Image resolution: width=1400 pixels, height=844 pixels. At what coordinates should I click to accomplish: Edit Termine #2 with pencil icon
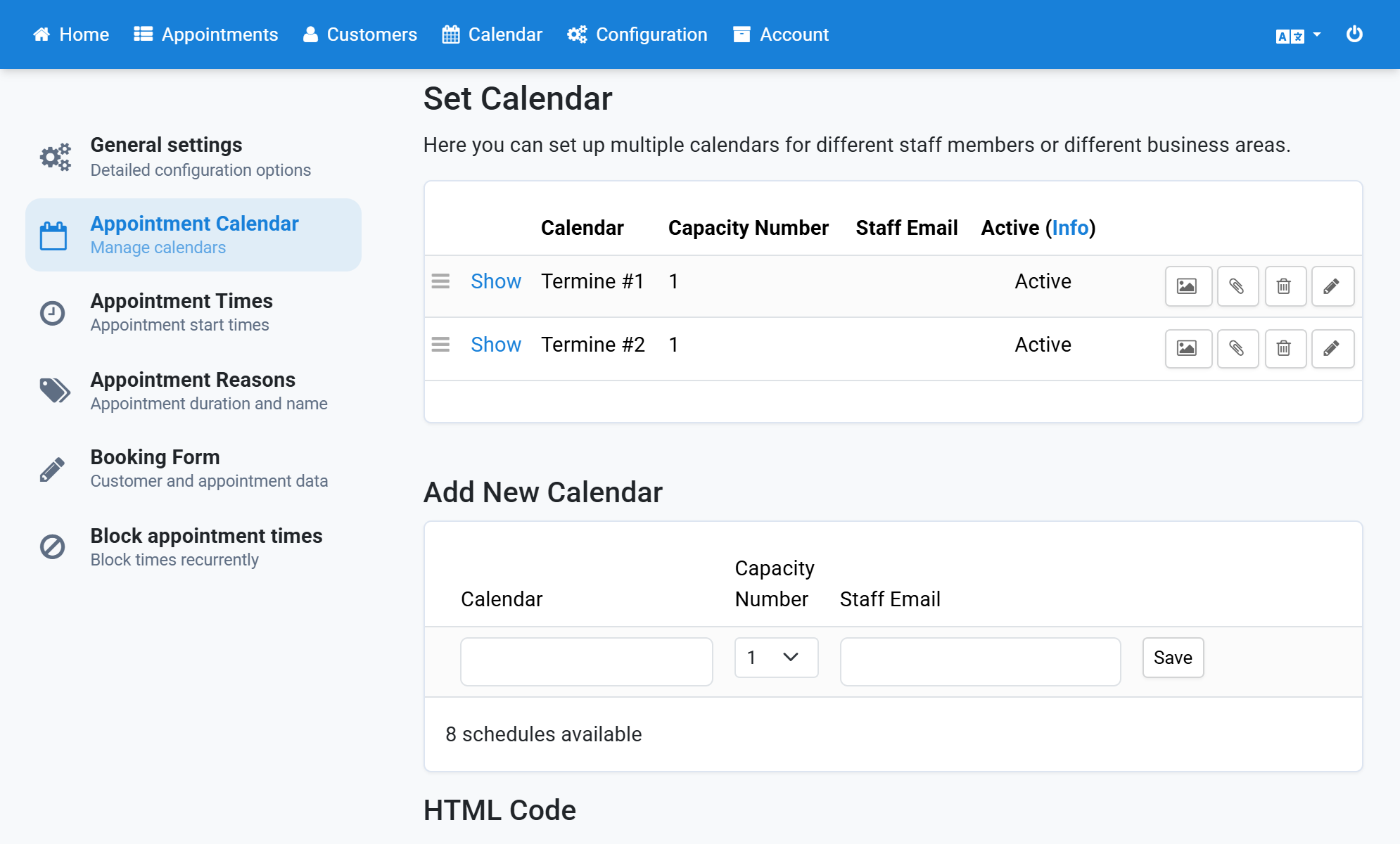pyautogui.click(x=1332, y=348)
